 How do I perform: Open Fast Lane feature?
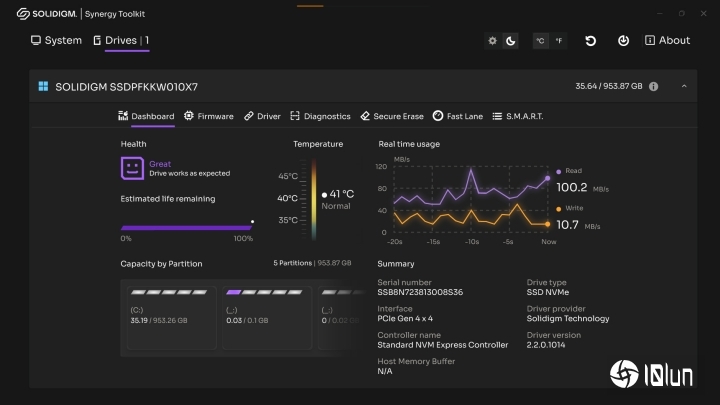(x=458, y=117)
